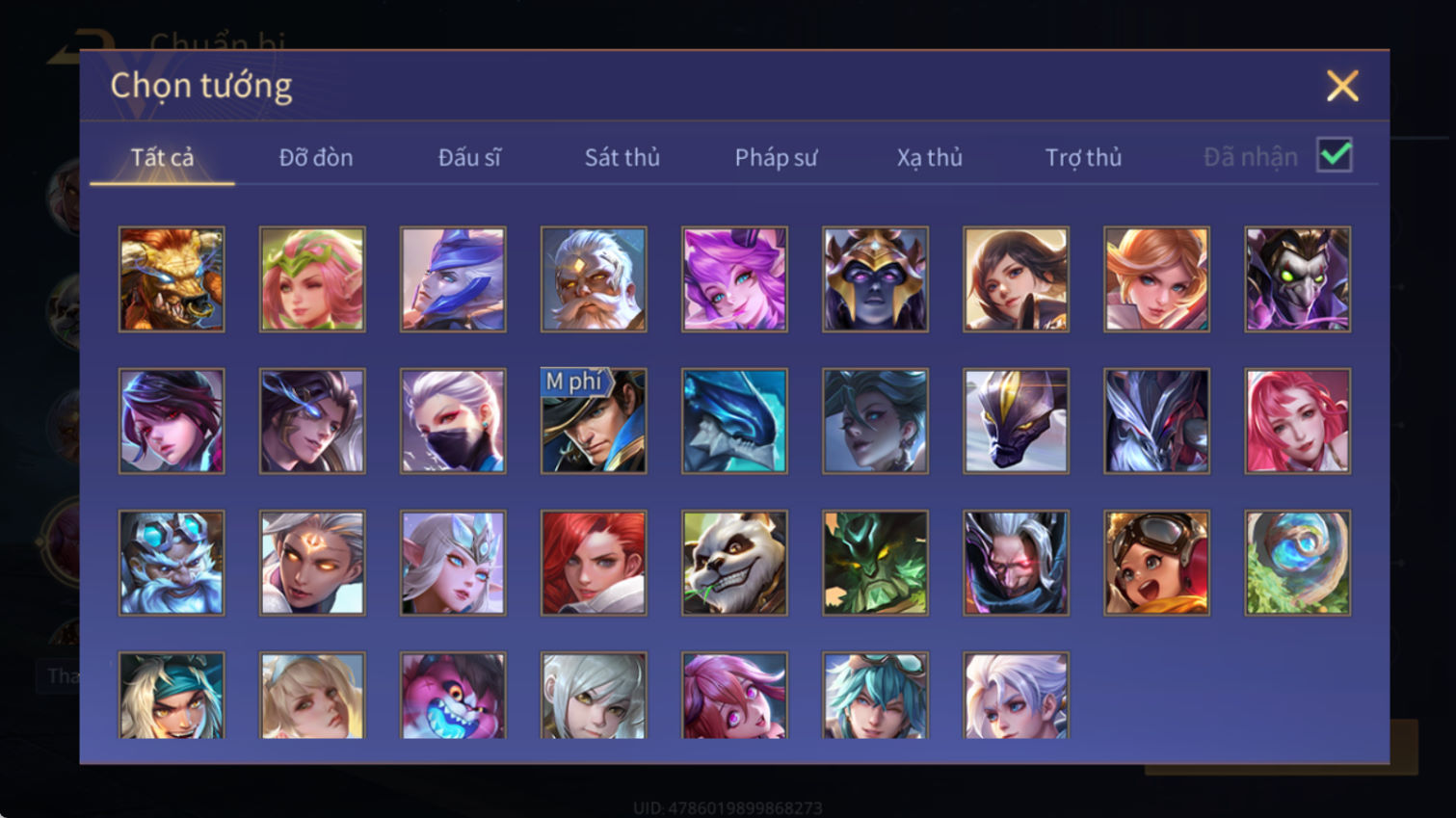The height and width of the screenshot is (818, 1456).
Task: Open the Đấu sĩ tab
Action: (x=469, y=157)
